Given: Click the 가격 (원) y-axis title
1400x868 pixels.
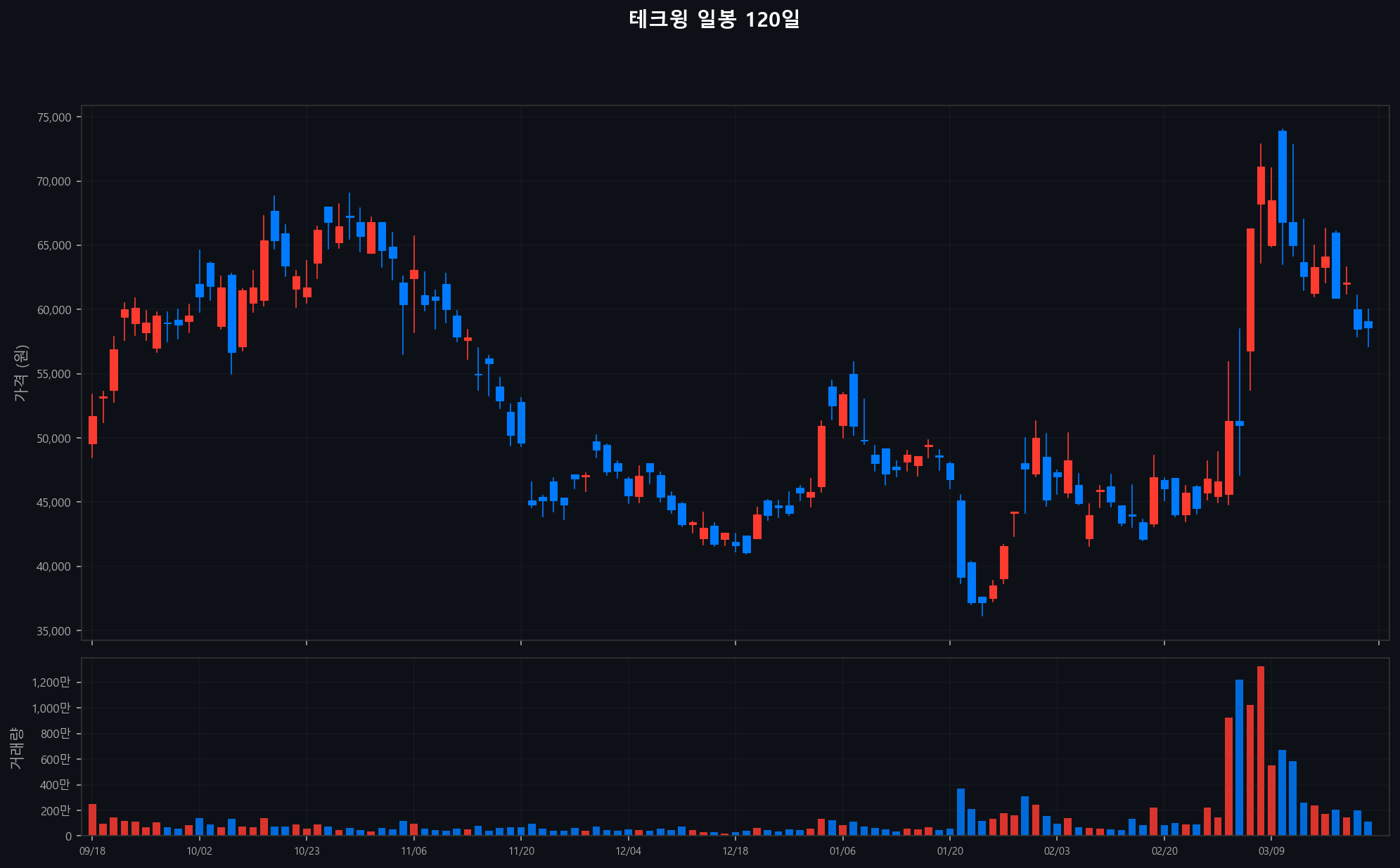Looking at the screenshot, I should [x=20, y=373].
